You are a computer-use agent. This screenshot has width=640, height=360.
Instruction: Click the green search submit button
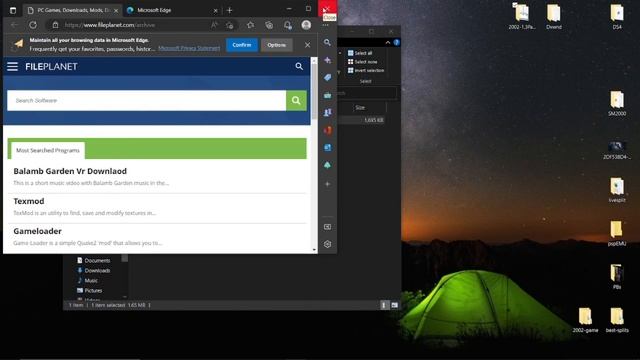296,100
